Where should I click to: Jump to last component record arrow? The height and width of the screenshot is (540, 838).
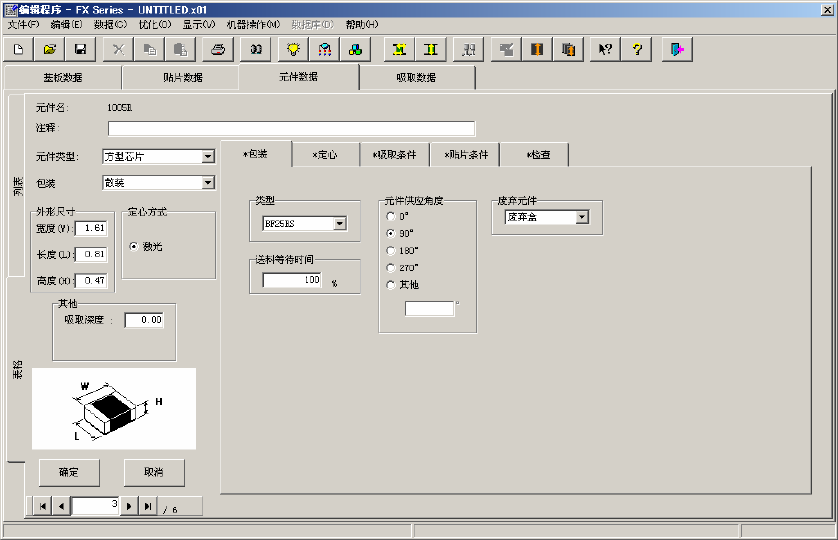pyautogui.click(x=148, y=506)
